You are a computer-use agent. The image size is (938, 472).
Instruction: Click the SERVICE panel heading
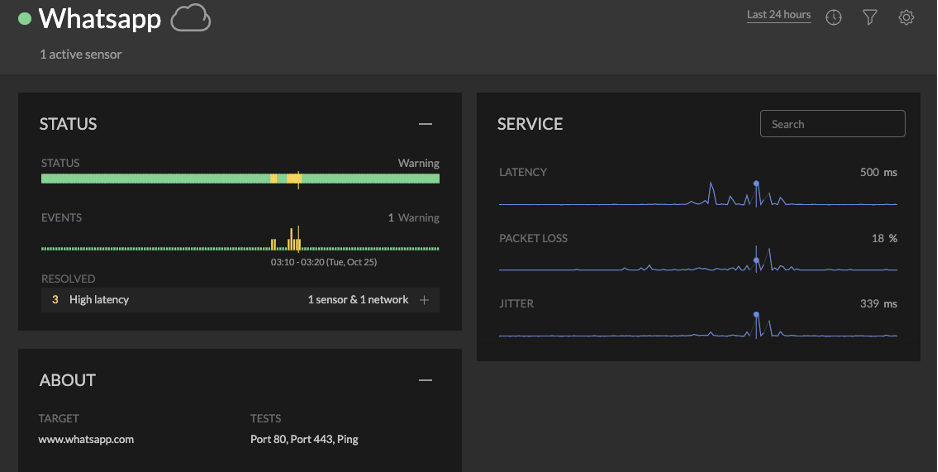pyautogui.click(x=530, y=124)
